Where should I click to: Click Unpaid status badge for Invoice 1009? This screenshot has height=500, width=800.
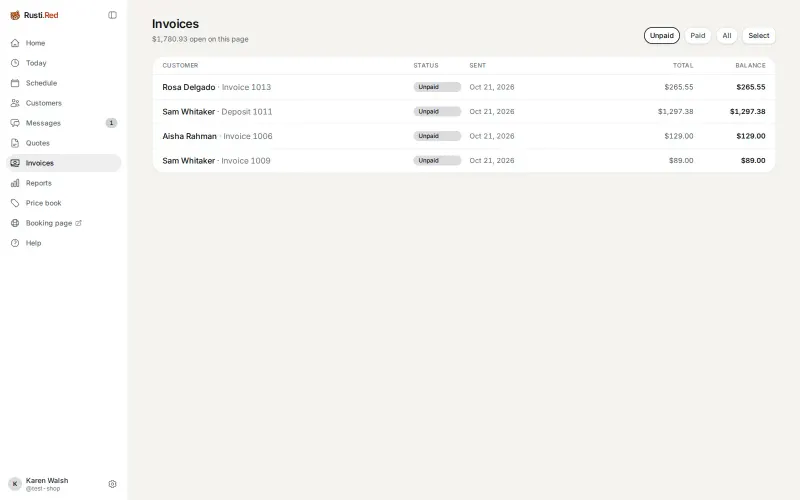[x=437, y=161]
